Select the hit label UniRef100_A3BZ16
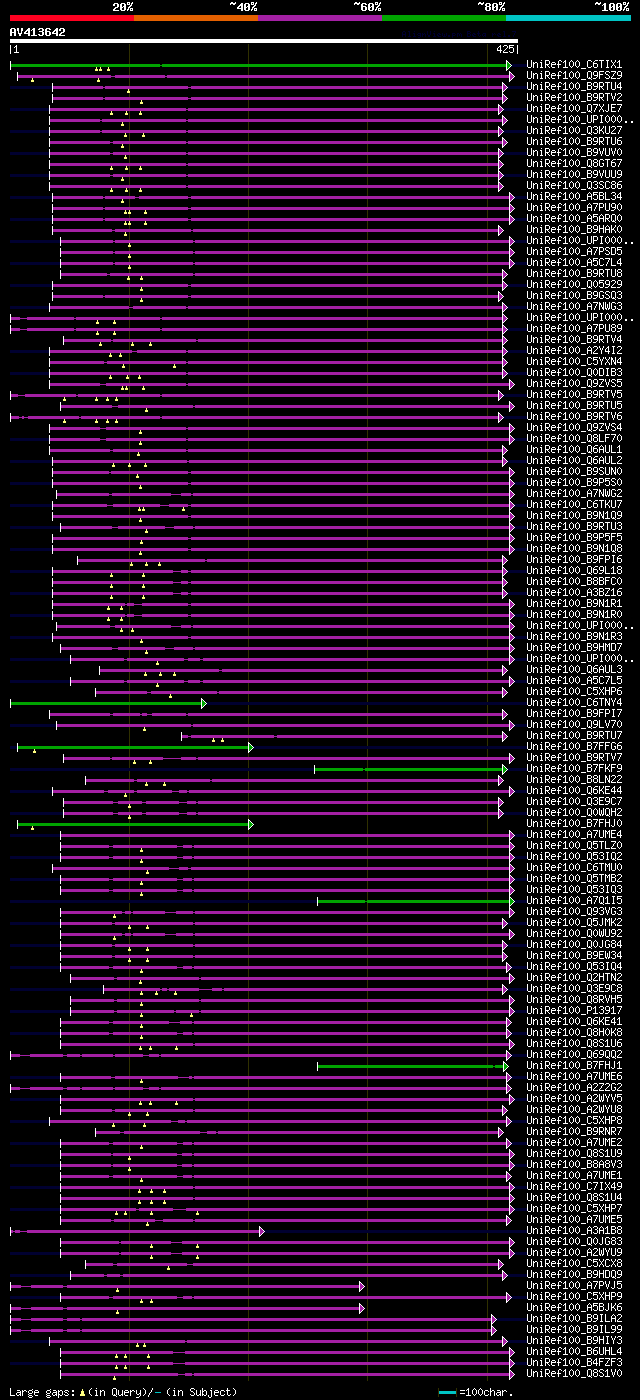 point(573,592)
